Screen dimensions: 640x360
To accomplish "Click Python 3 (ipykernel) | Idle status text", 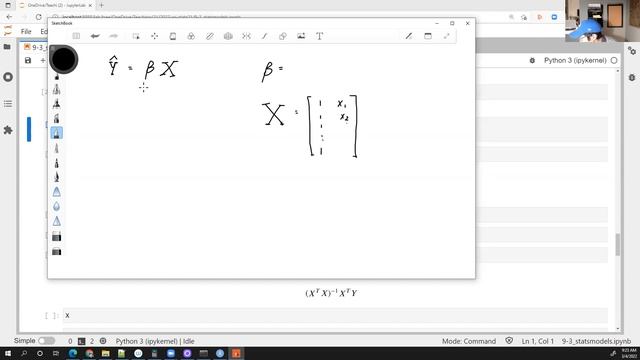I will [155, 341].
